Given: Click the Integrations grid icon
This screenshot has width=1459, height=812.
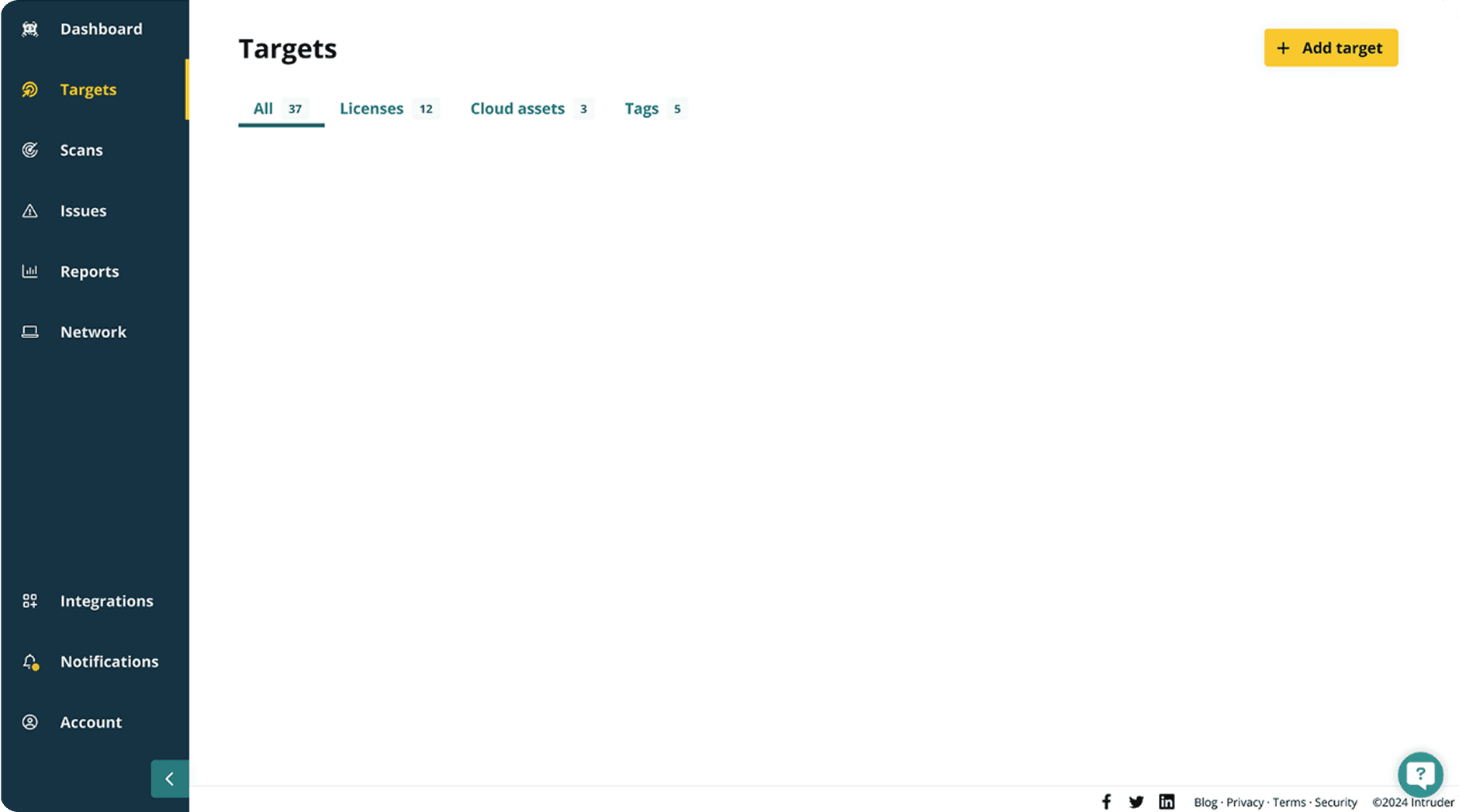Looking at the screenshot, I should pyautogui.click(x=29, y=601).
